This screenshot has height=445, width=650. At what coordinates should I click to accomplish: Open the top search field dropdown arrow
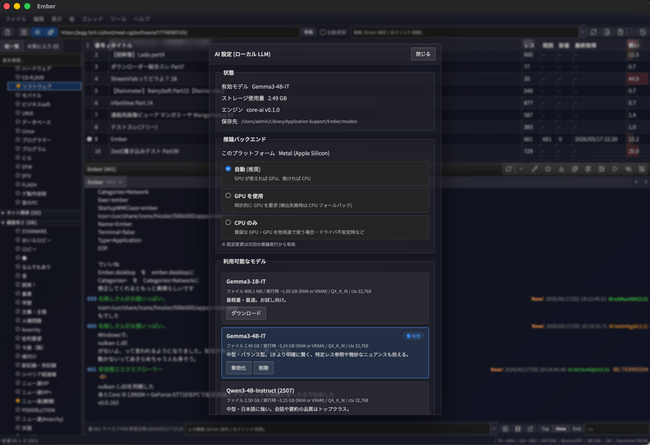tap(583, 32)
